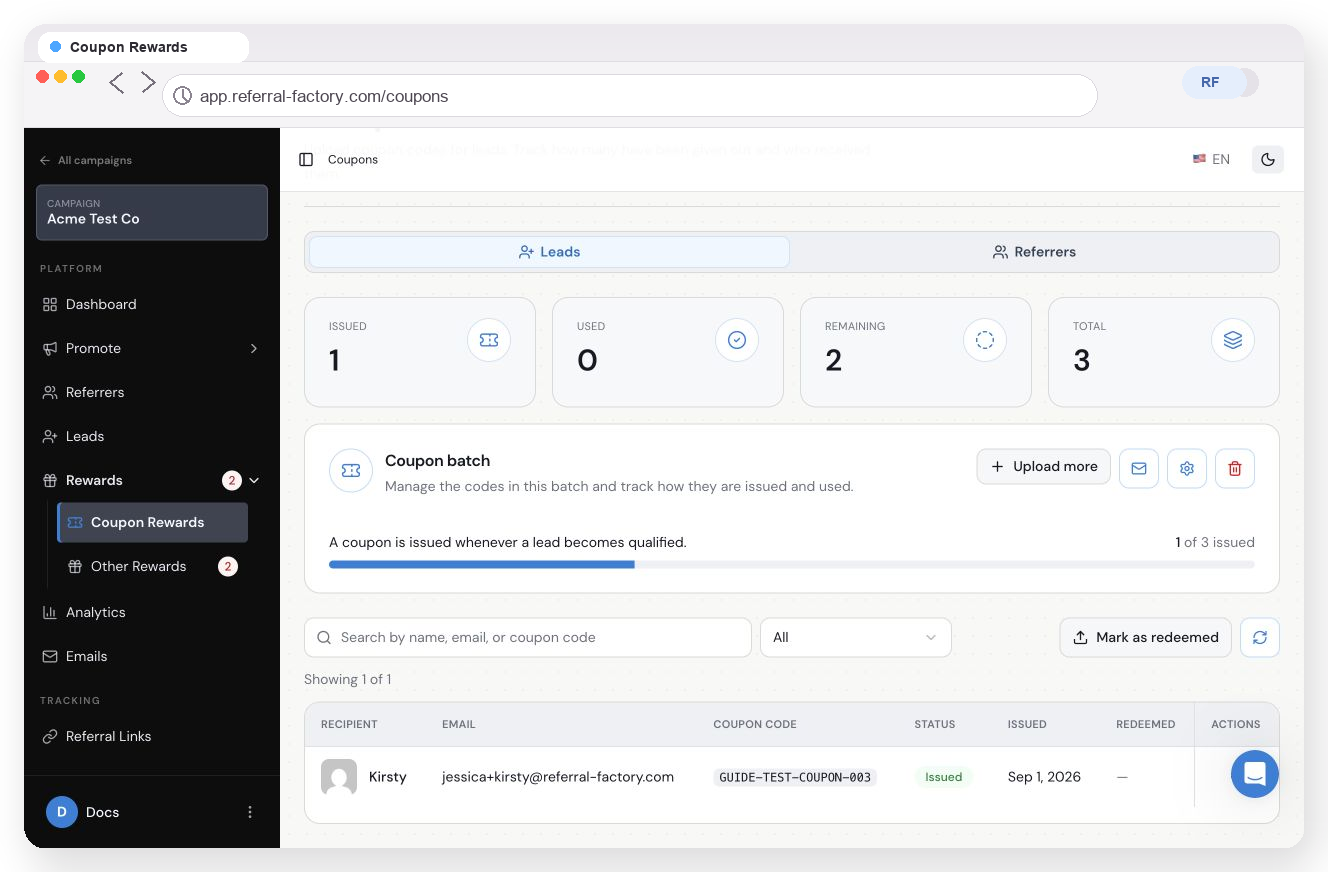Click the Upload more button
This screenshot has width=1328, height=872.
coord(1044,467)
